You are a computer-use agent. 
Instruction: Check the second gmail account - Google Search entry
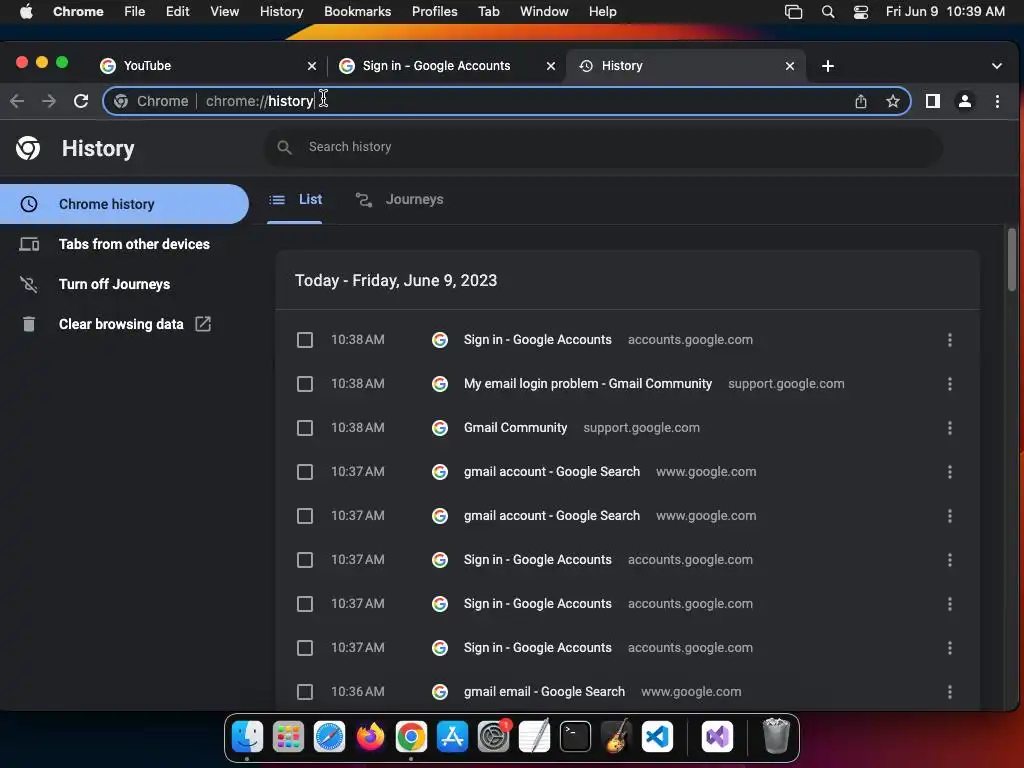pos(305,516)
